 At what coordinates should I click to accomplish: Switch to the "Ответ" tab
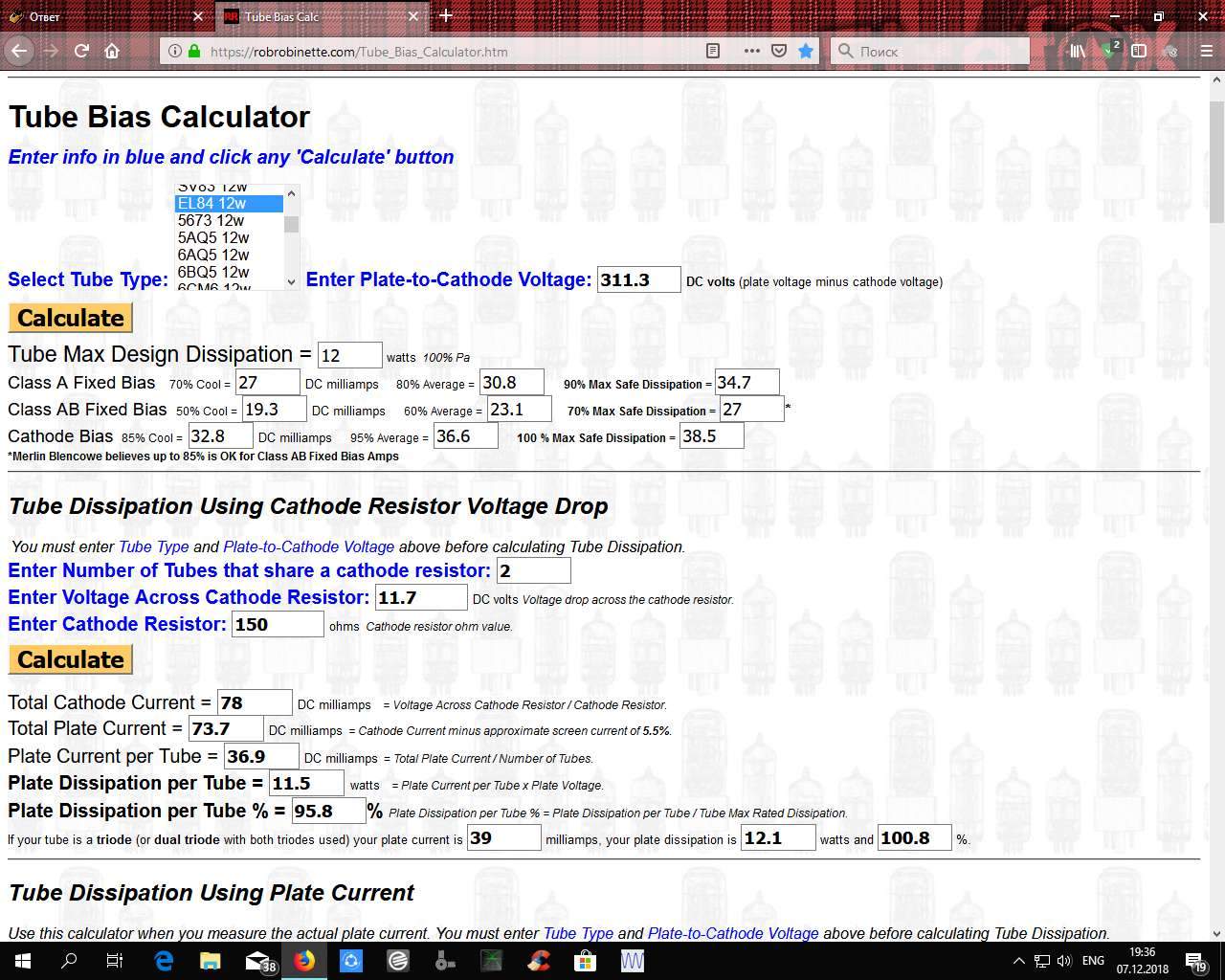click(x=96, y=16)
